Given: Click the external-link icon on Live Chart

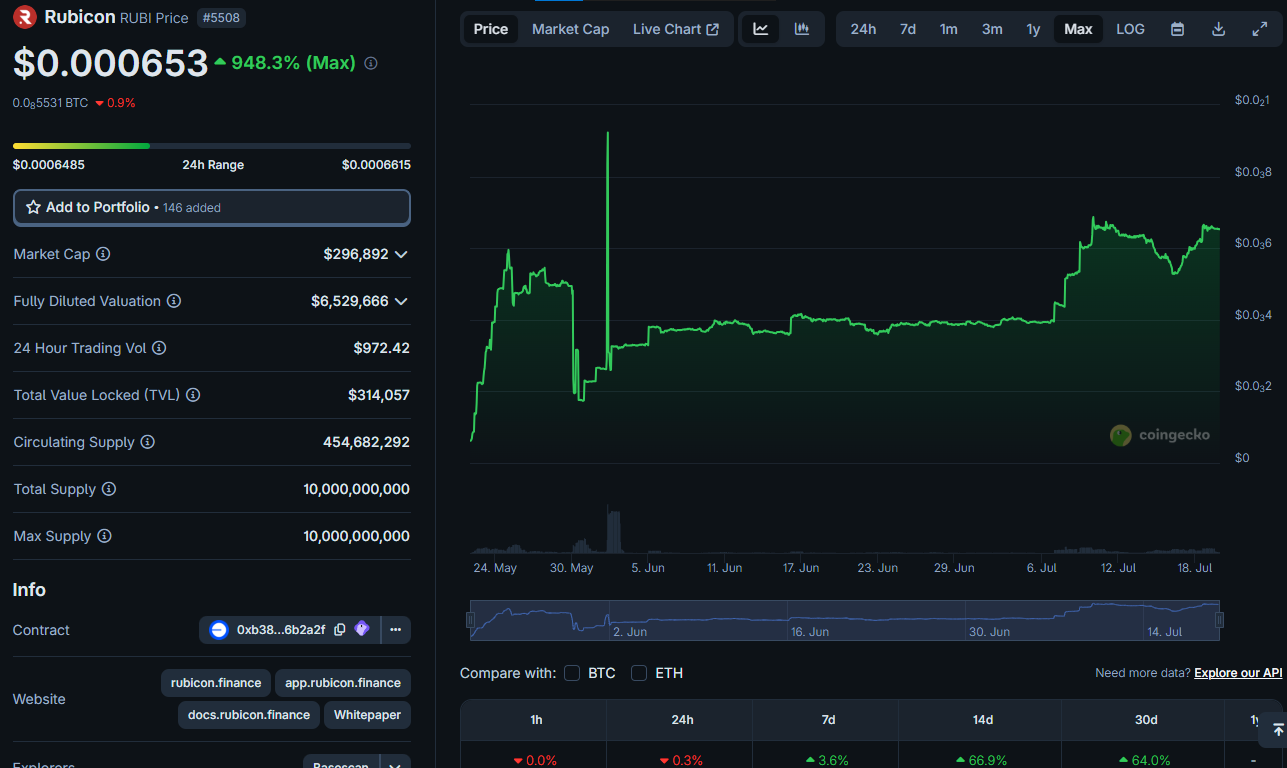Looking at the screenshot, I should [x=713, y=29].
